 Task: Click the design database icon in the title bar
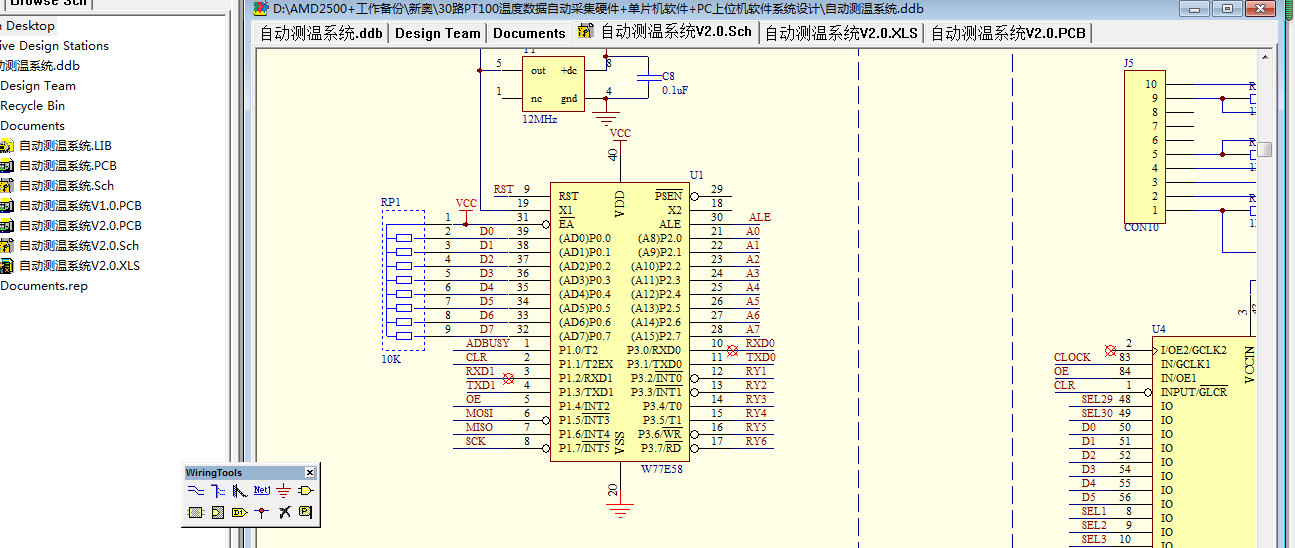click(262, 9)
